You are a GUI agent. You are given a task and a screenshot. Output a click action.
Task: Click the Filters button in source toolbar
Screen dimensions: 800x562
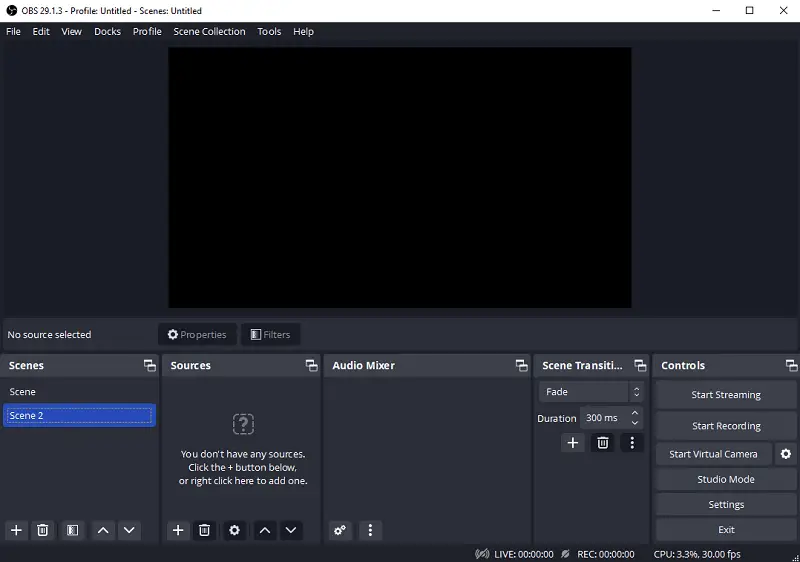click(x=270, y=335)
